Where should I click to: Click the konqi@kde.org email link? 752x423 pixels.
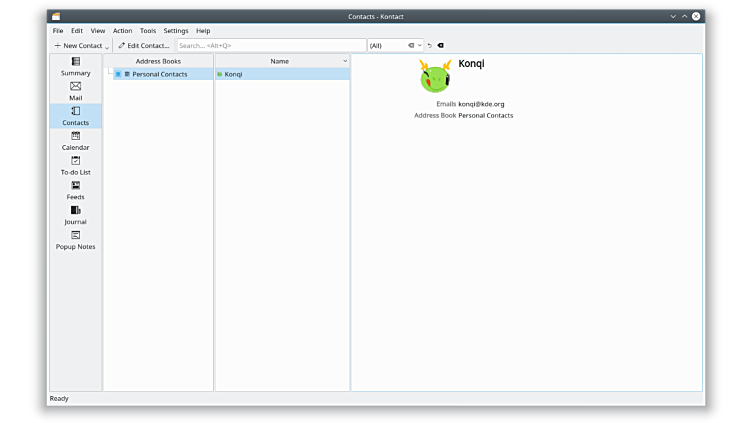[481, 104]
